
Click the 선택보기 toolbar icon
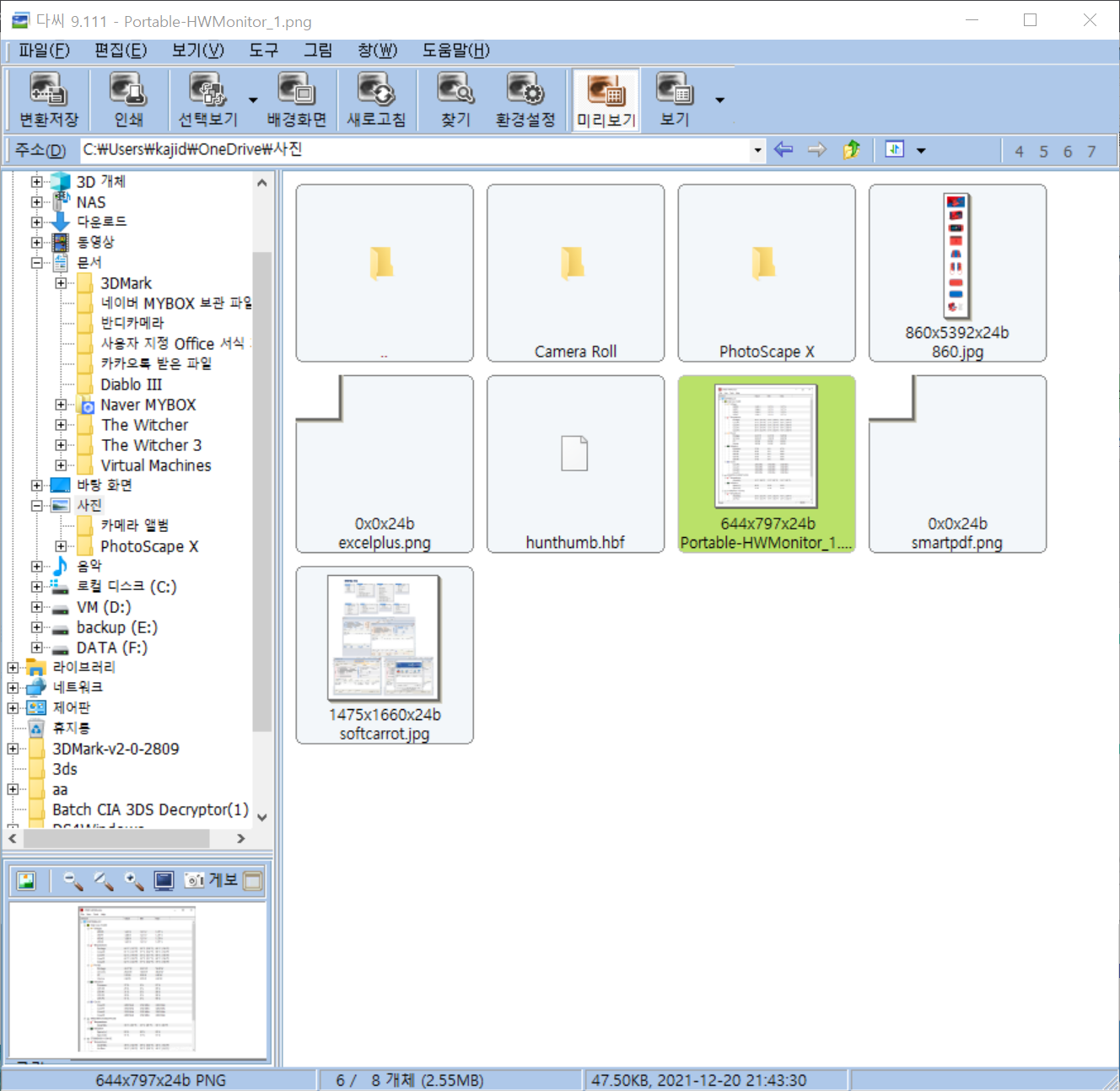click(207, 100)
